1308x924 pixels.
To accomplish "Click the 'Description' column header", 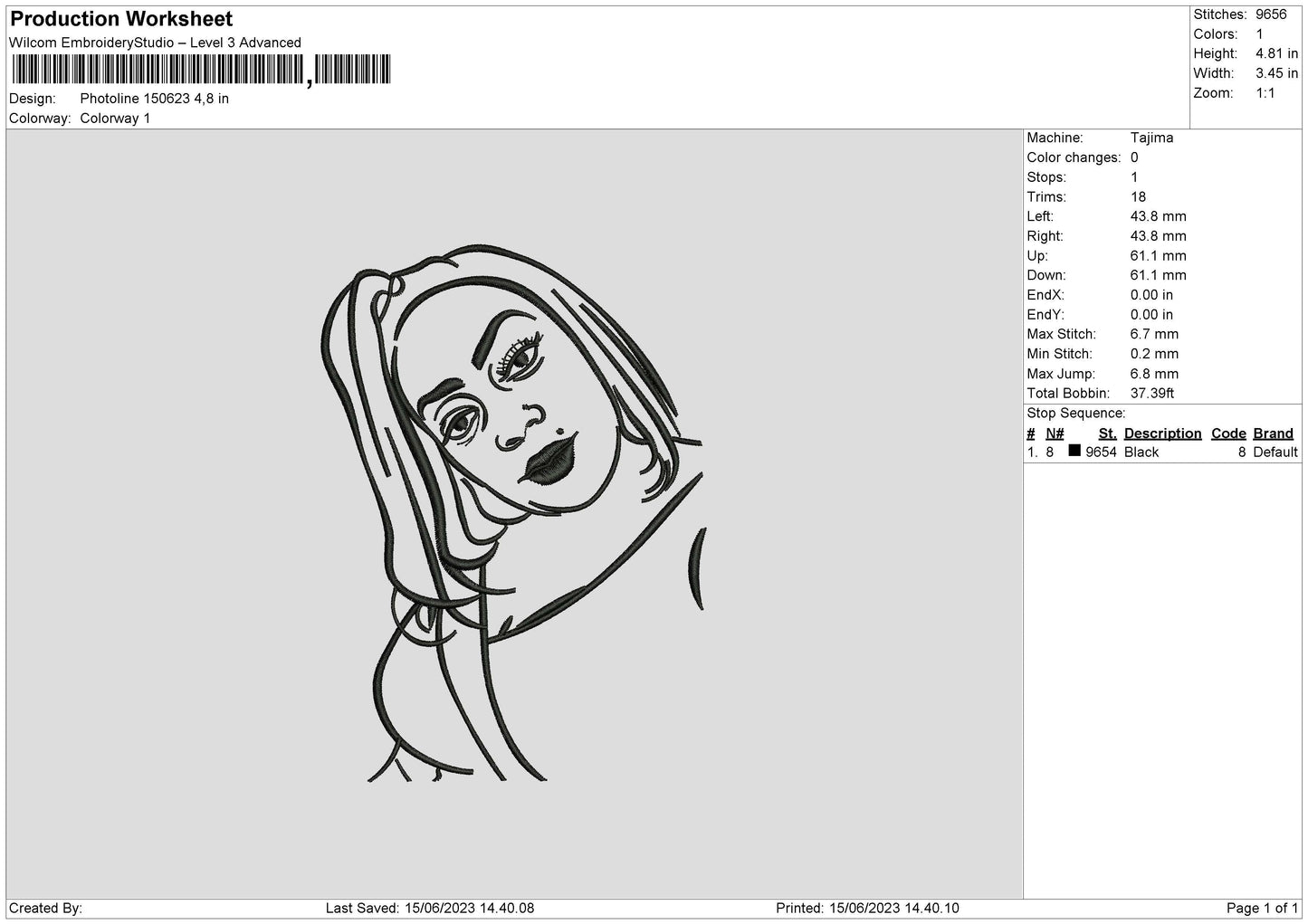I will click(x=1162, y=433).
